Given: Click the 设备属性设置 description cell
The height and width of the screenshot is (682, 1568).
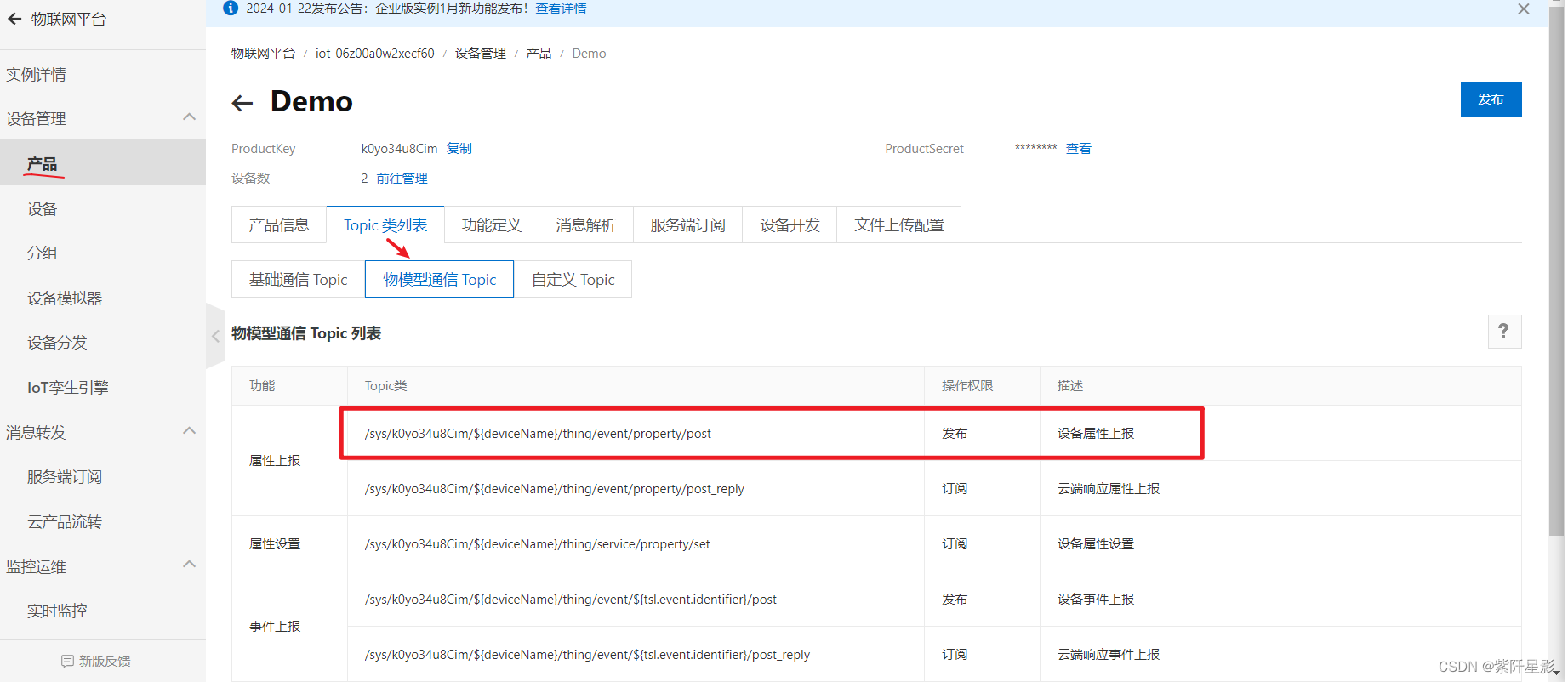Looking at the screenshot, I should pos(1096,544).
